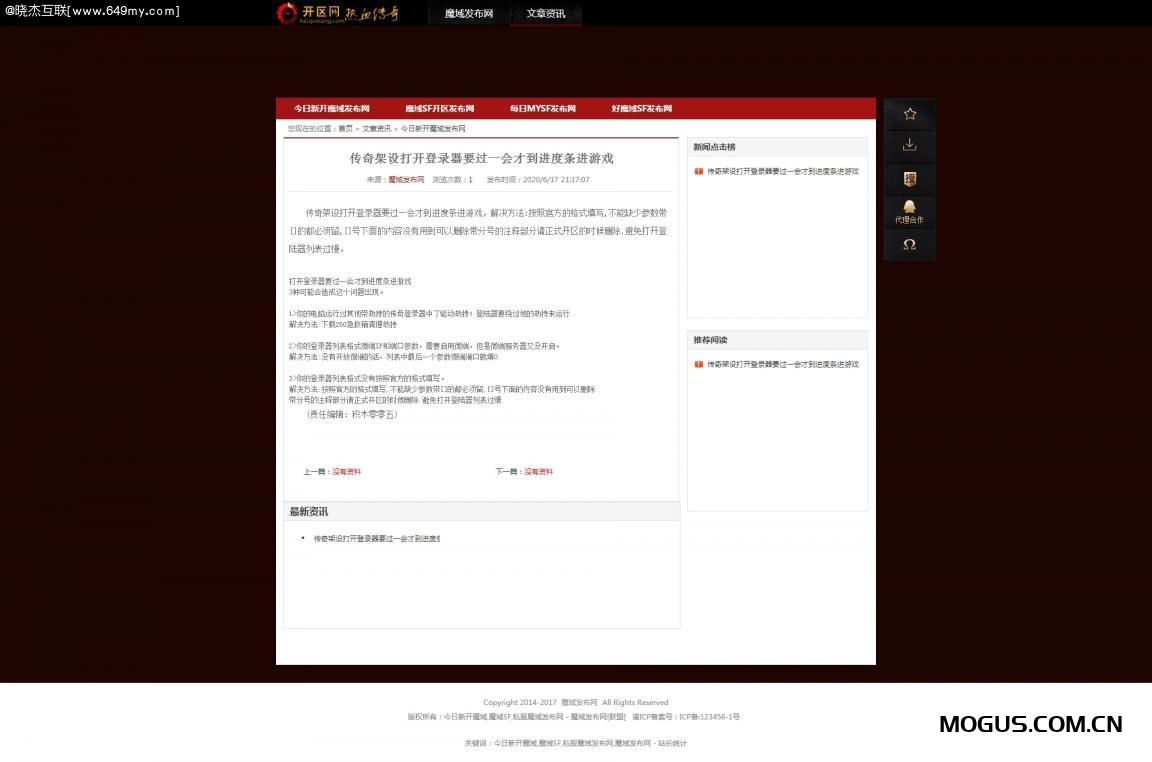This screenshot has width=1152, height=762.
Task: Select the Omega icon at sidebar bottom
Action: pyautogui.click(x=909, y=244)
